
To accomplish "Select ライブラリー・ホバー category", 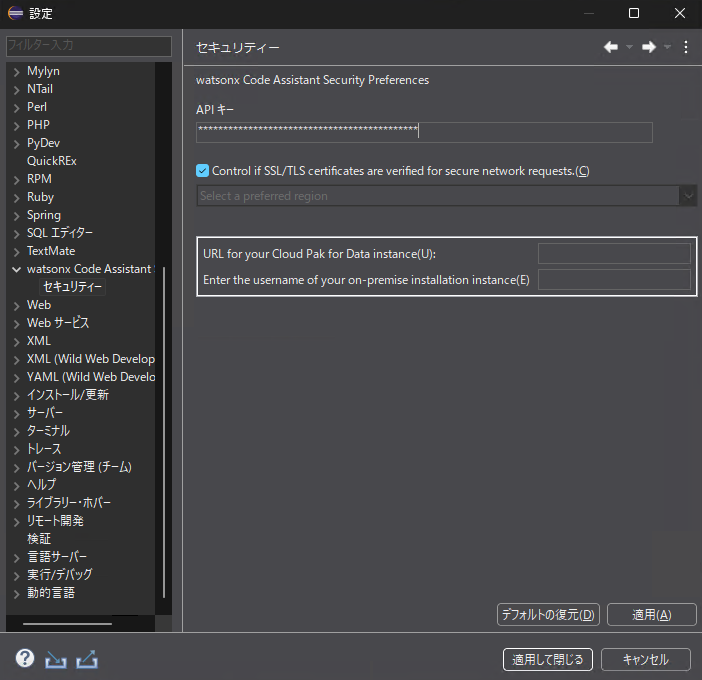I will pos(69,503).
